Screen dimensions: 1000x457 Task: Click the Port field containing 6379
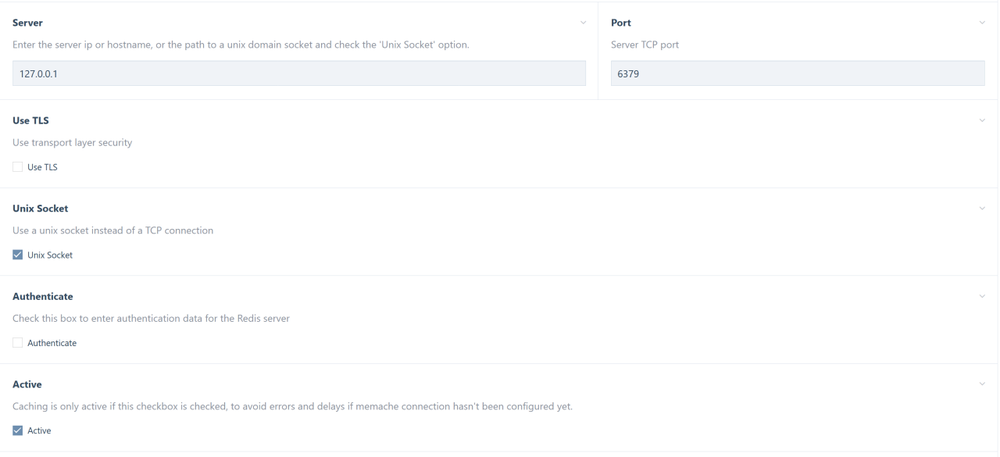[797, 73]
